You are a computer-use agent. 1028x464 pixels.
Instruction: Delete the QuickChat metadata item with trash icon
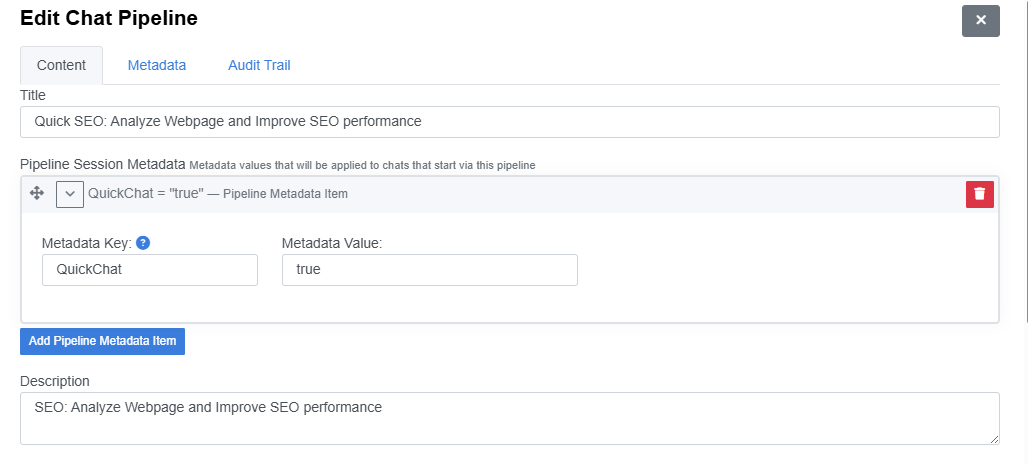tap(979, 194)
